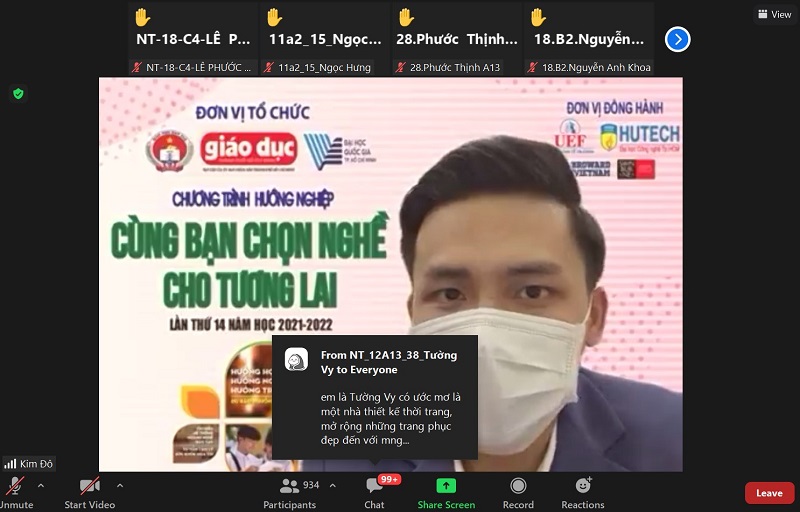Image resolution: width=800 pixels, height=512 pixels.
Task: Click the green encryption shield icon
Action: [18, 93]
